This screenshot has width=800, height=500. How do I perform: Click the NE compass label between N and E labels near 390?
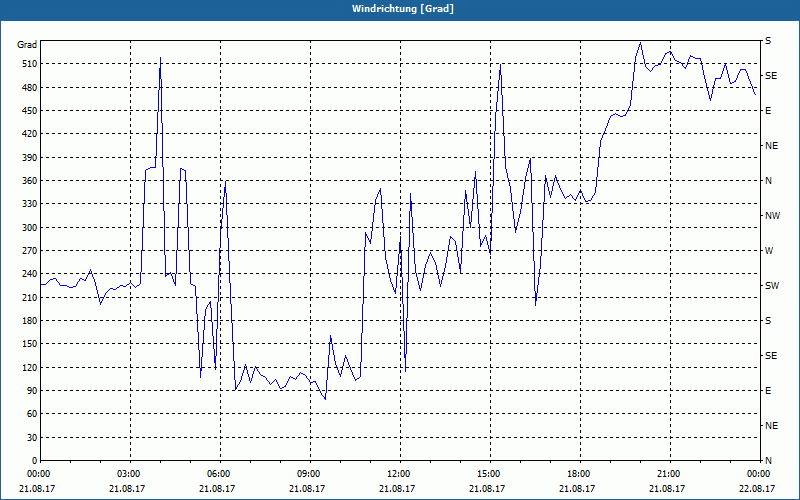coord(772,146)
